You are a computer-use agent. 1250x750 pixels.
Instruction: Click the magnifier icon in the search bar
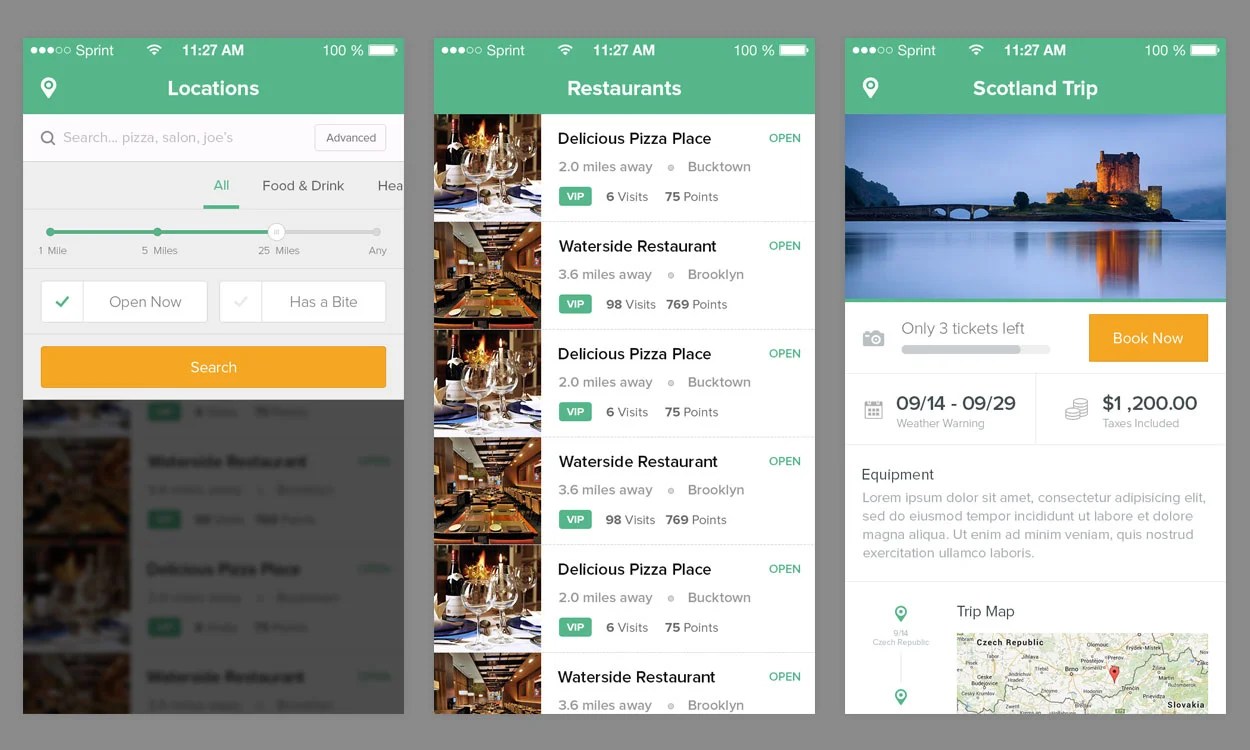(x=48, y=137)
